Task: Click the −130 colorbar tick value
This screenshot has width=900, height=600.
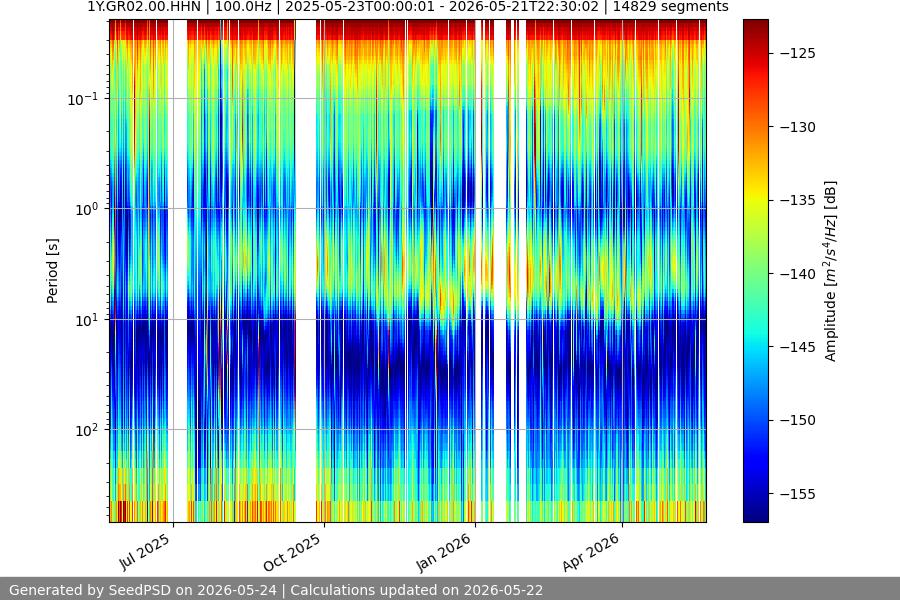Action: pos(798,127)
